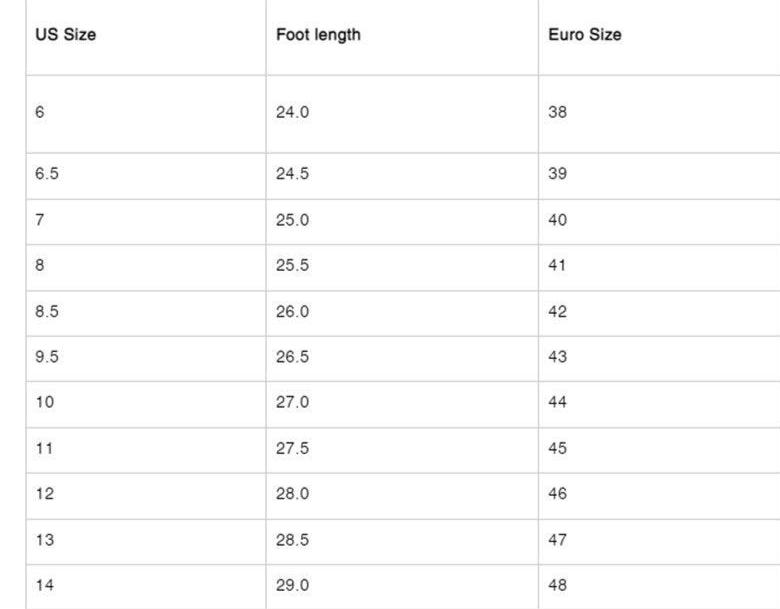Click the Foot length column header
This screenshot has width=780, height=609.
click(x=318, y=34)
